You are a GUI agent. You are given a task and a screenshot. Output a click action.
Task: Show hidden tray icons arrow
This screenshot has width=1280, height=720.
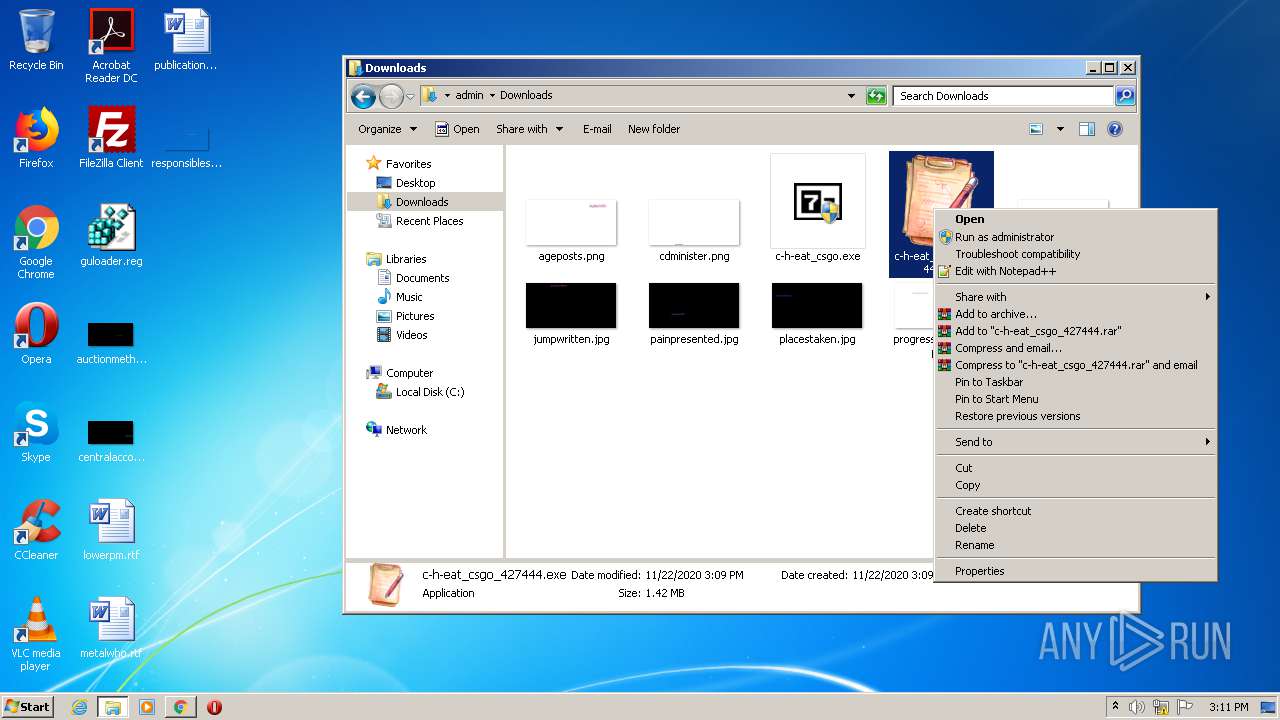(1116, 707)
